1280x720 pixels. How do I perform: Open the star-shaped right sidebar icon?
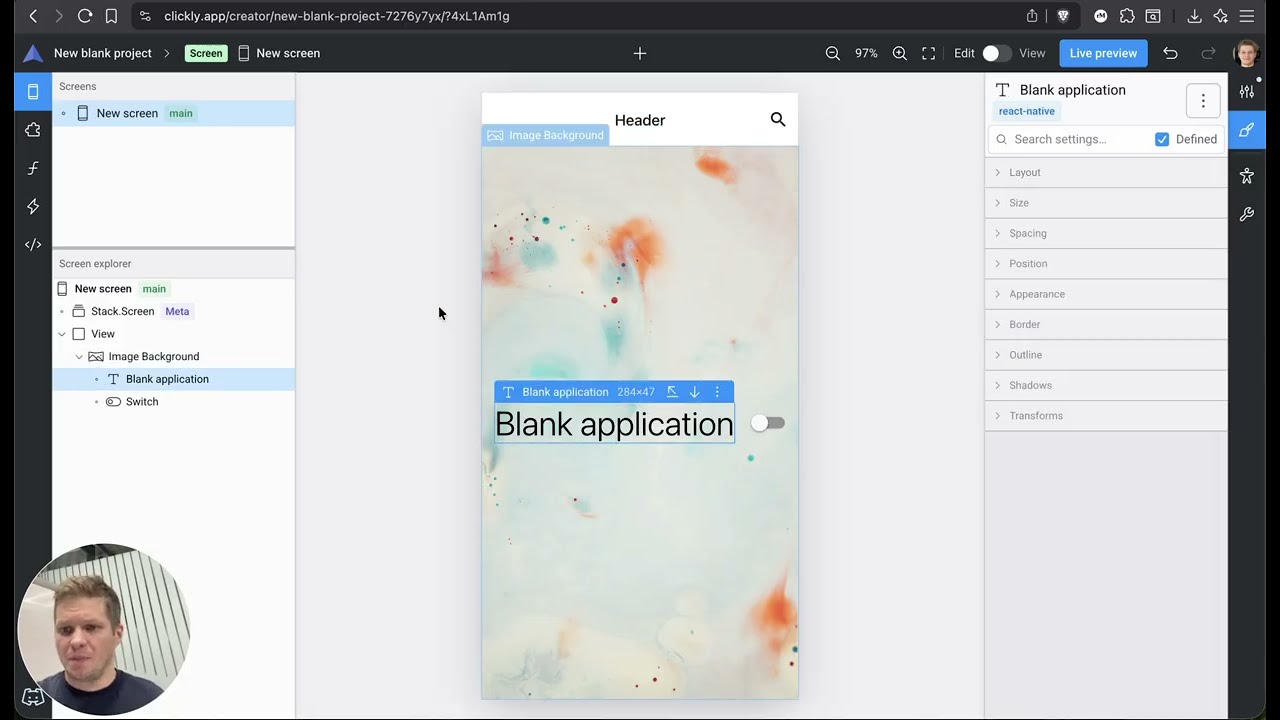point(1247,176)
